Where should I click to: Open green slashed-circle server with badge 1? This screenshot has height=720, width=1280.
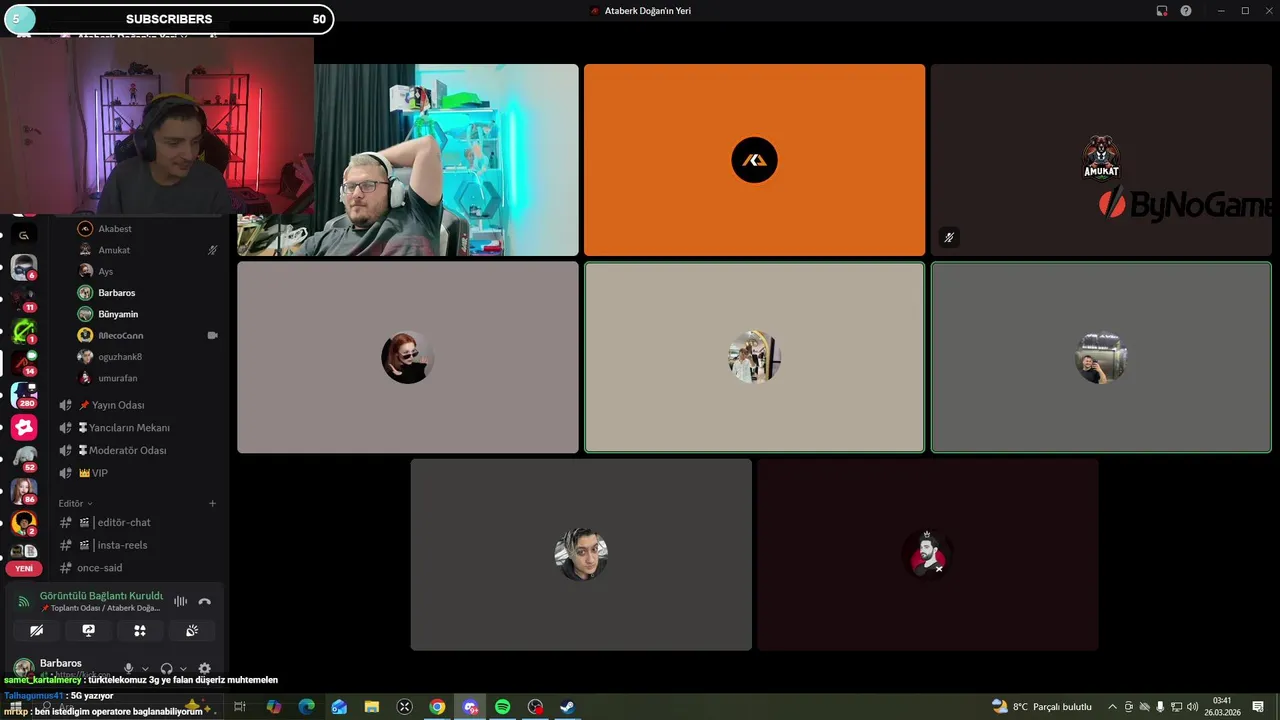pos(24,330)
